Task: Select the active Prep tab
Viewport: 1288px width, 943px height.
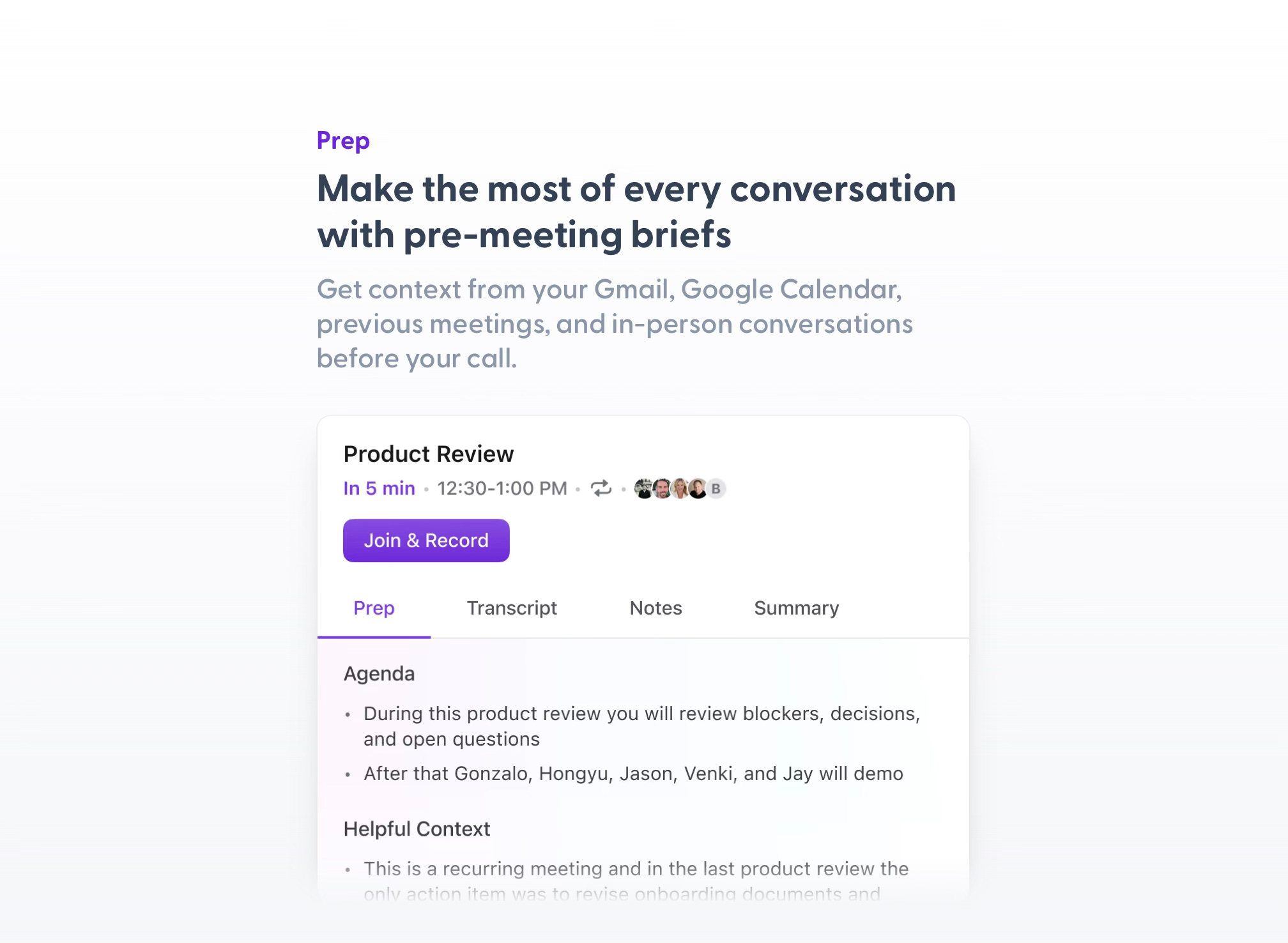Action: (x=374, y=608)
